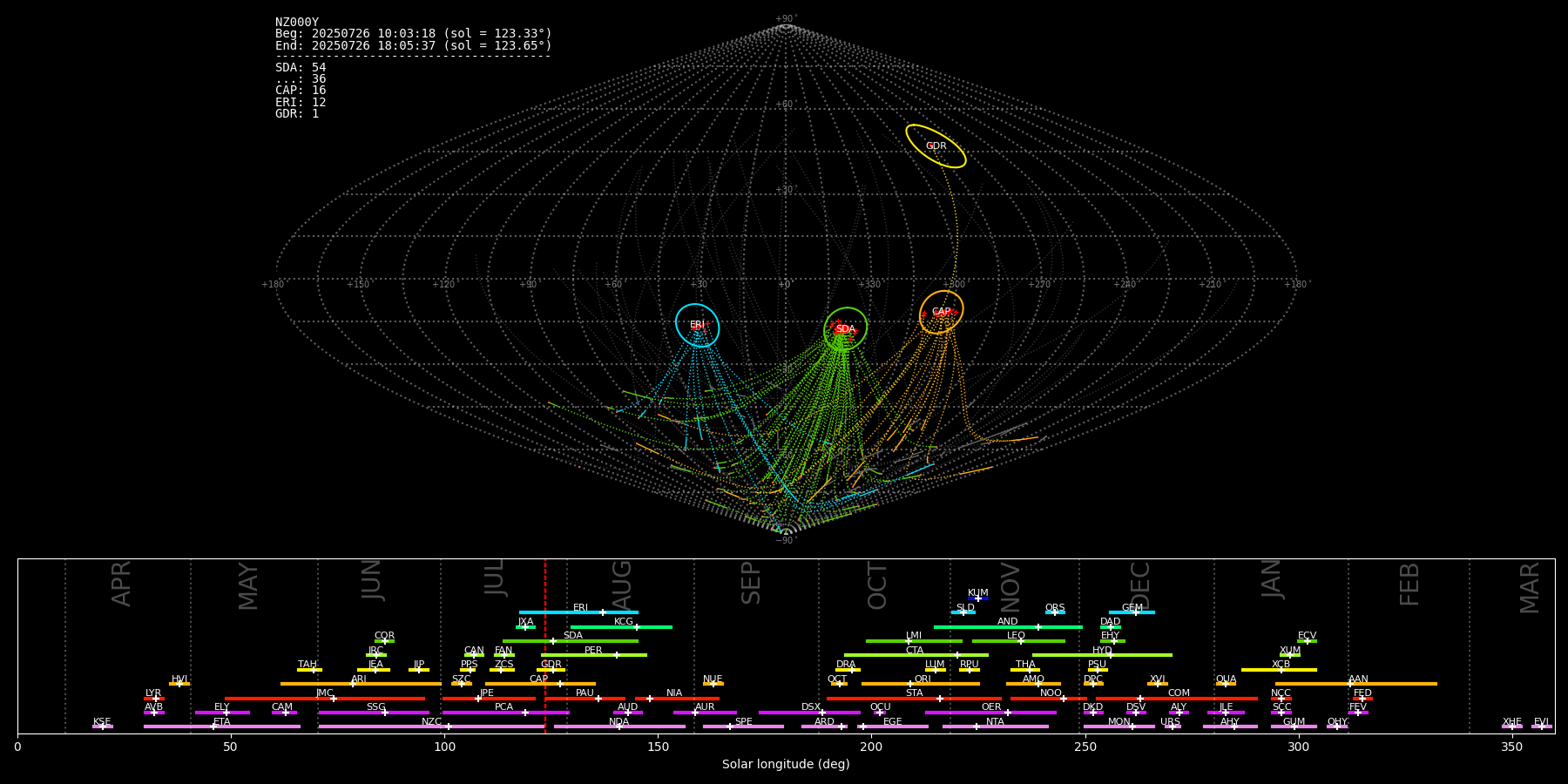Select the 'Beg: 20250726 10:03:18' header line
Viewport: 1568px width, 784px height.
pyautogui.click(x=414, y=34)
